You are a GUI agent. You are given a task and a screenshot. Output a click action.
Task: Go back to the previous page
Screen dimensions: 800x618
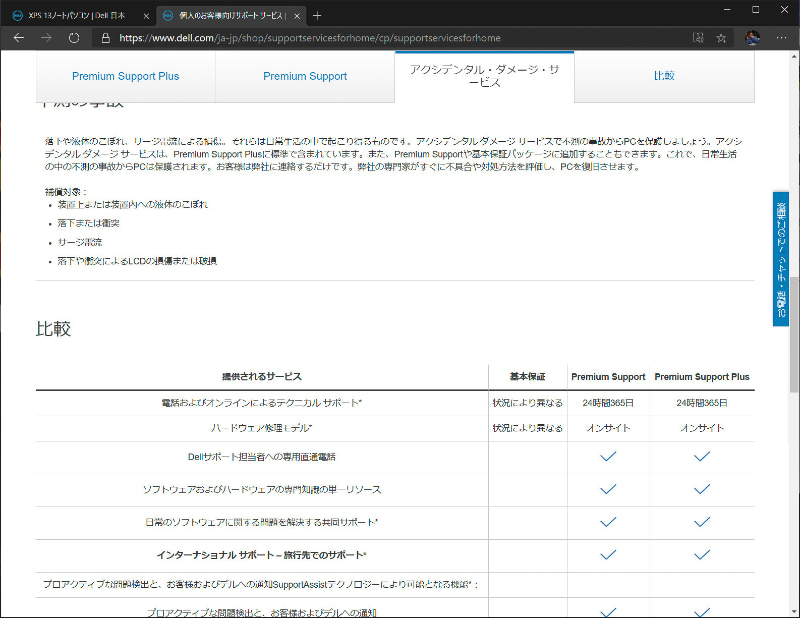coord(19,38)
